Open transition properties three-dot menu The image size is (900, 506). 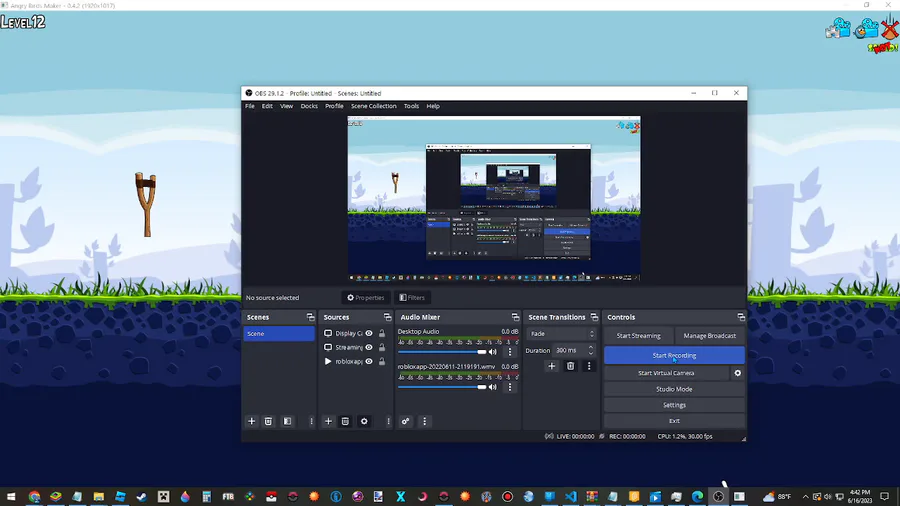(x=589, y=366)
